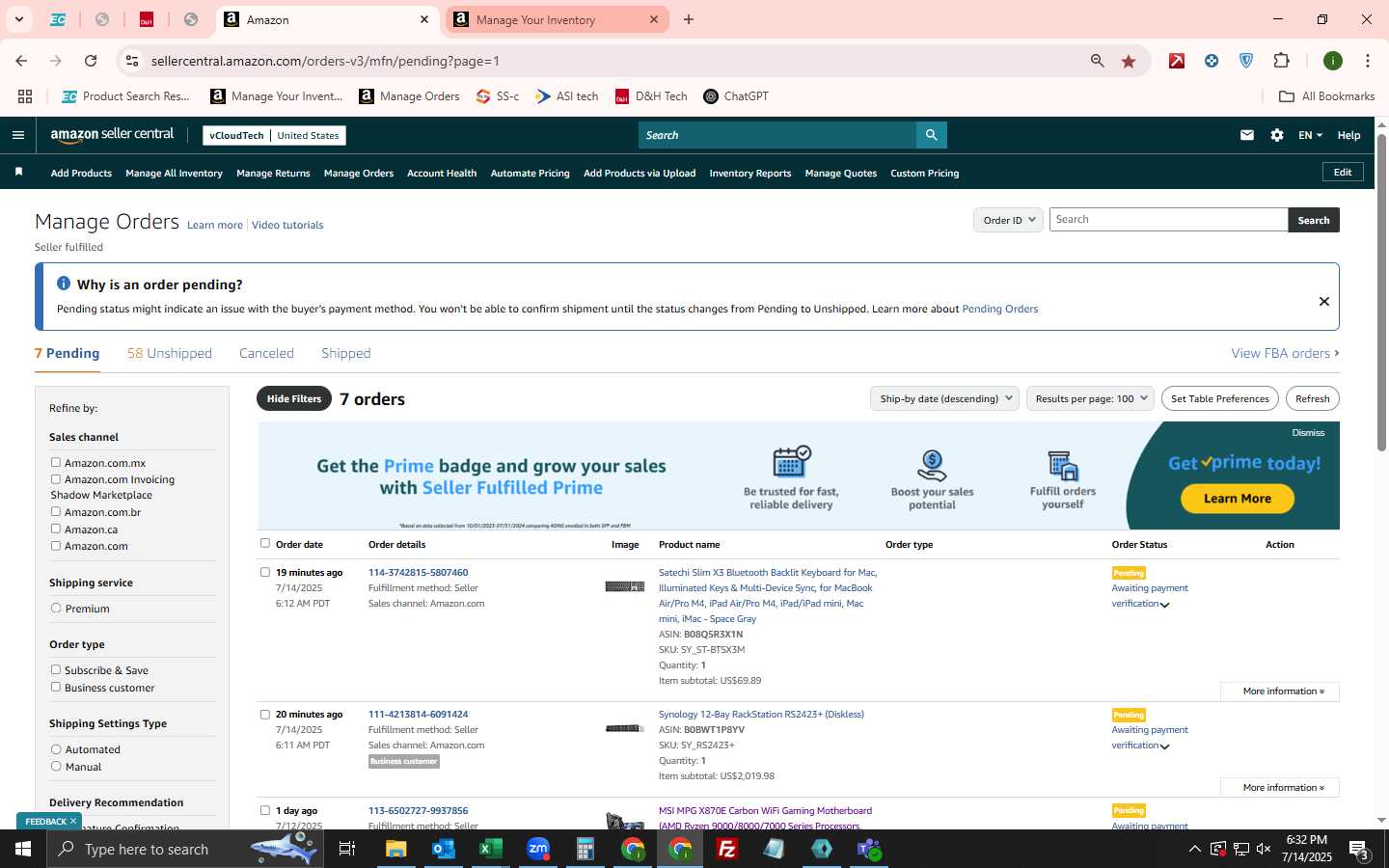The height and width of the screenshot is (868, 1389).
Task: Check the Amazon.ca sales channel
Action: (56, 529)
